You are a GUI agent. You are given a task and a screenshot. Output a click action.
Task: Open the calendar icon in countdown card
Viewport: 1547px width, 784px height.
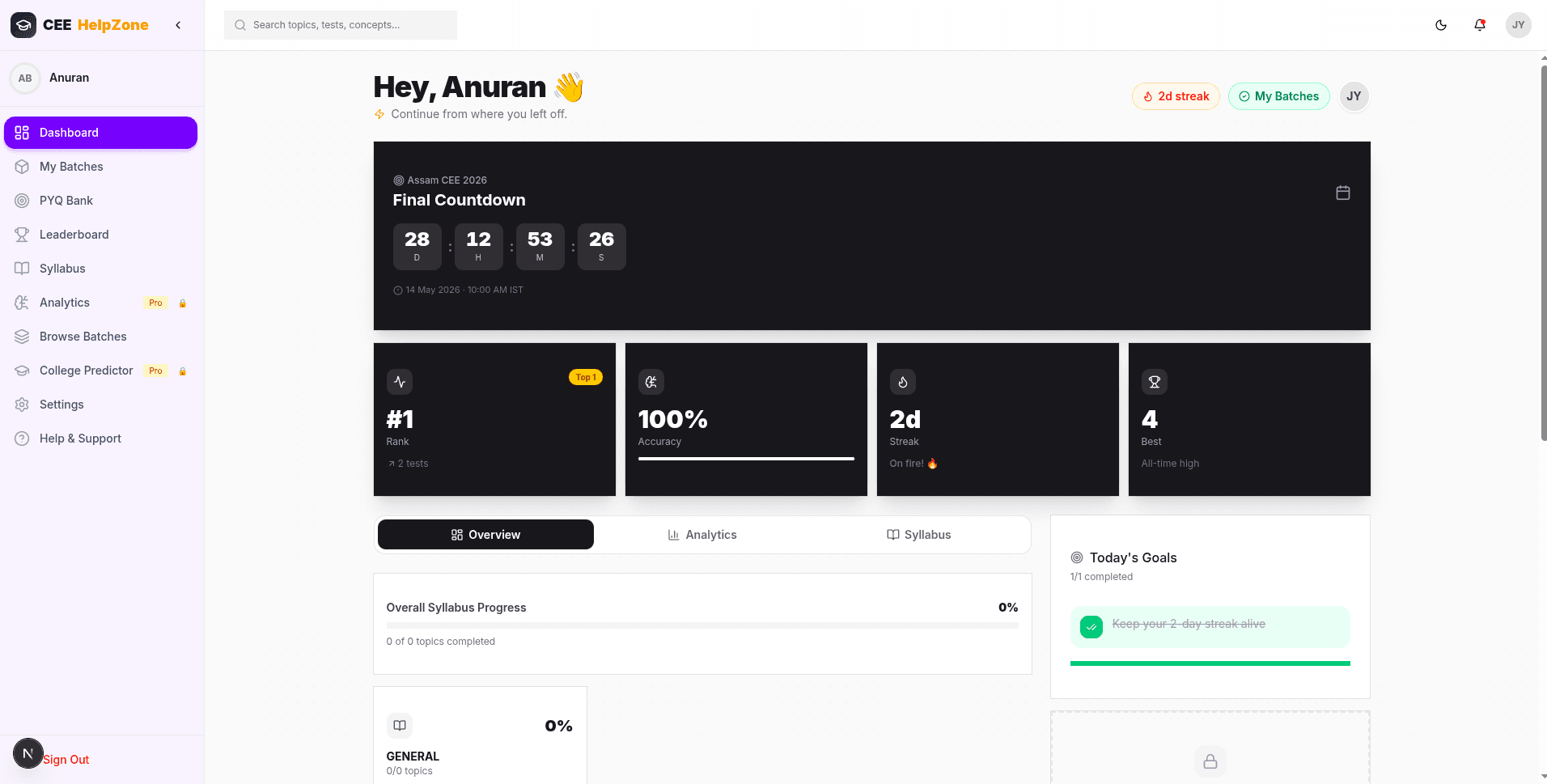click(x=1343, y=193)
